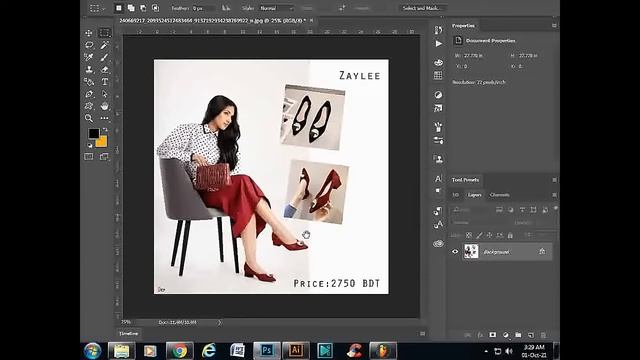Screen dimensions: 640x360
Task: Open the marquee tool preset picker
Action: [97, 8]
